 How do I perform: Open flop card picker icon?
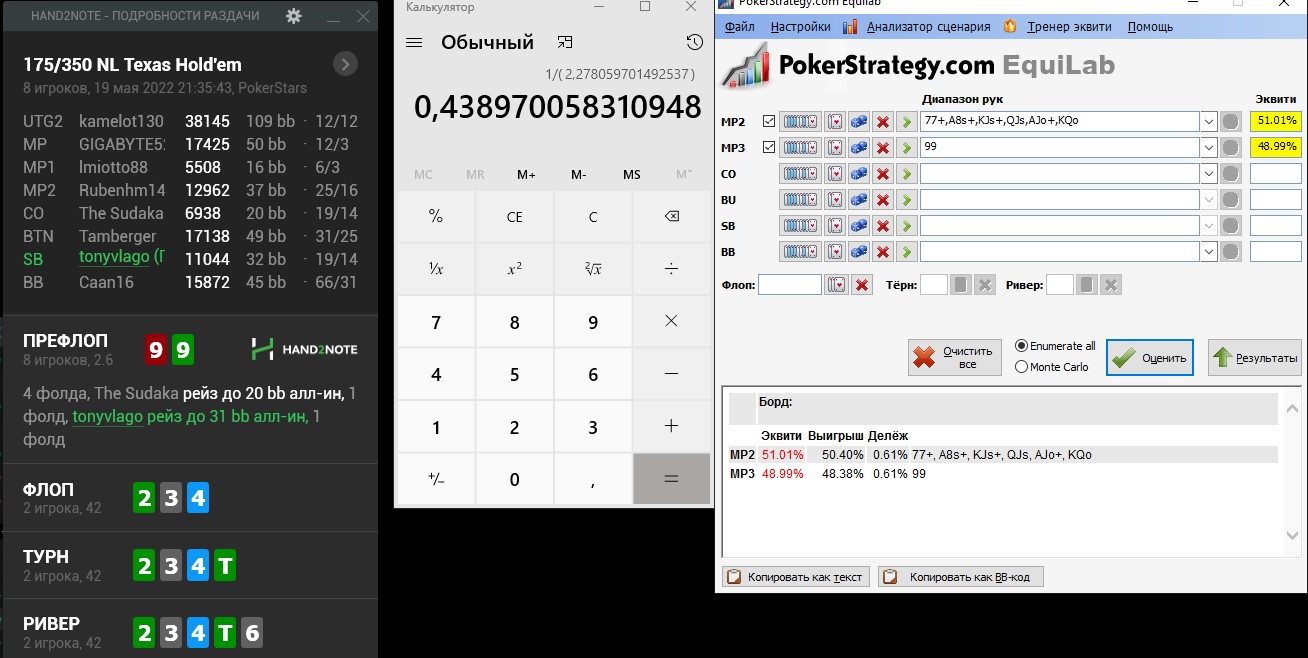[836, 285]
